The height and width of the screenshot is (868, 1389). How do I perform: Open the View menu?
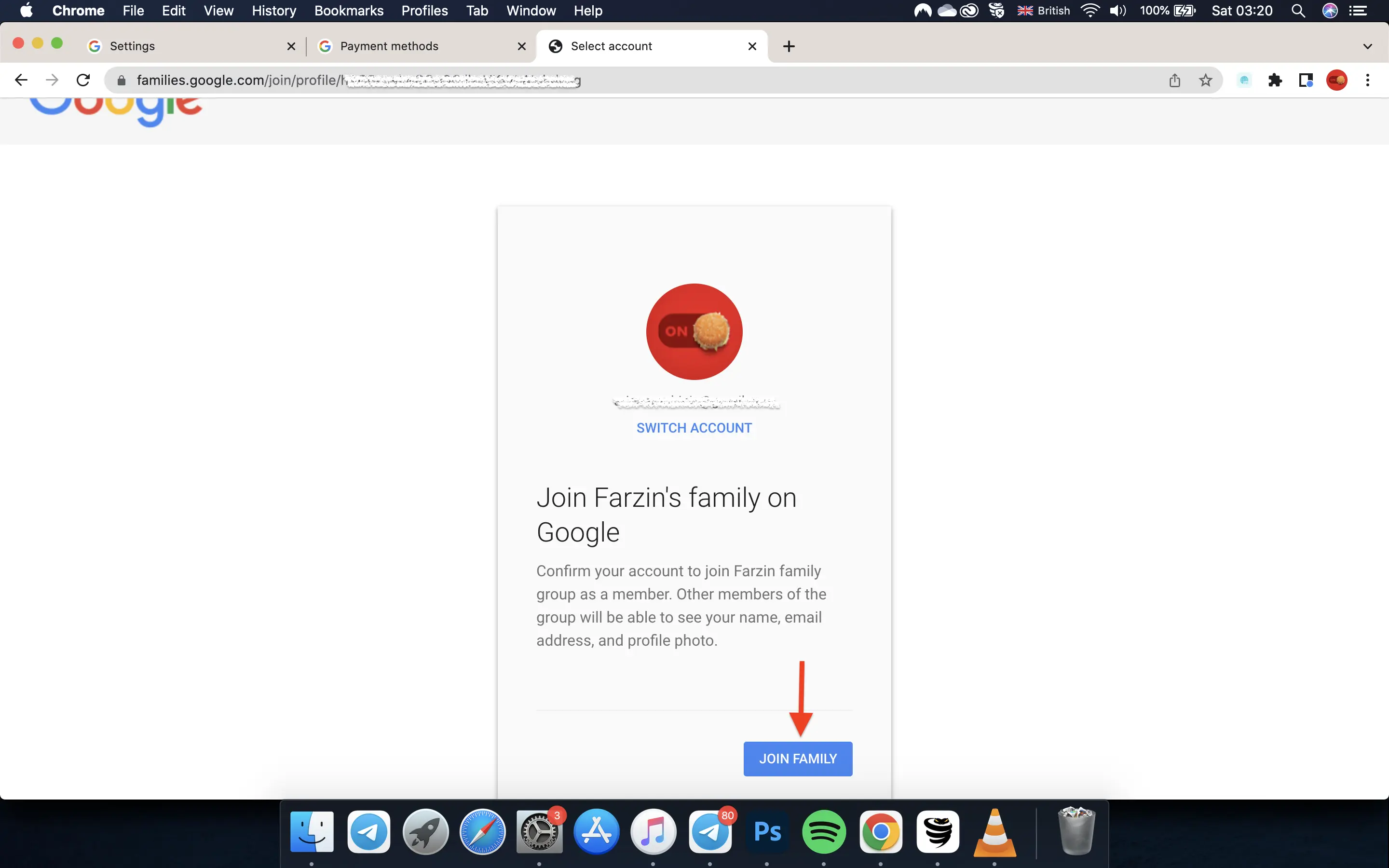(218, 11)
